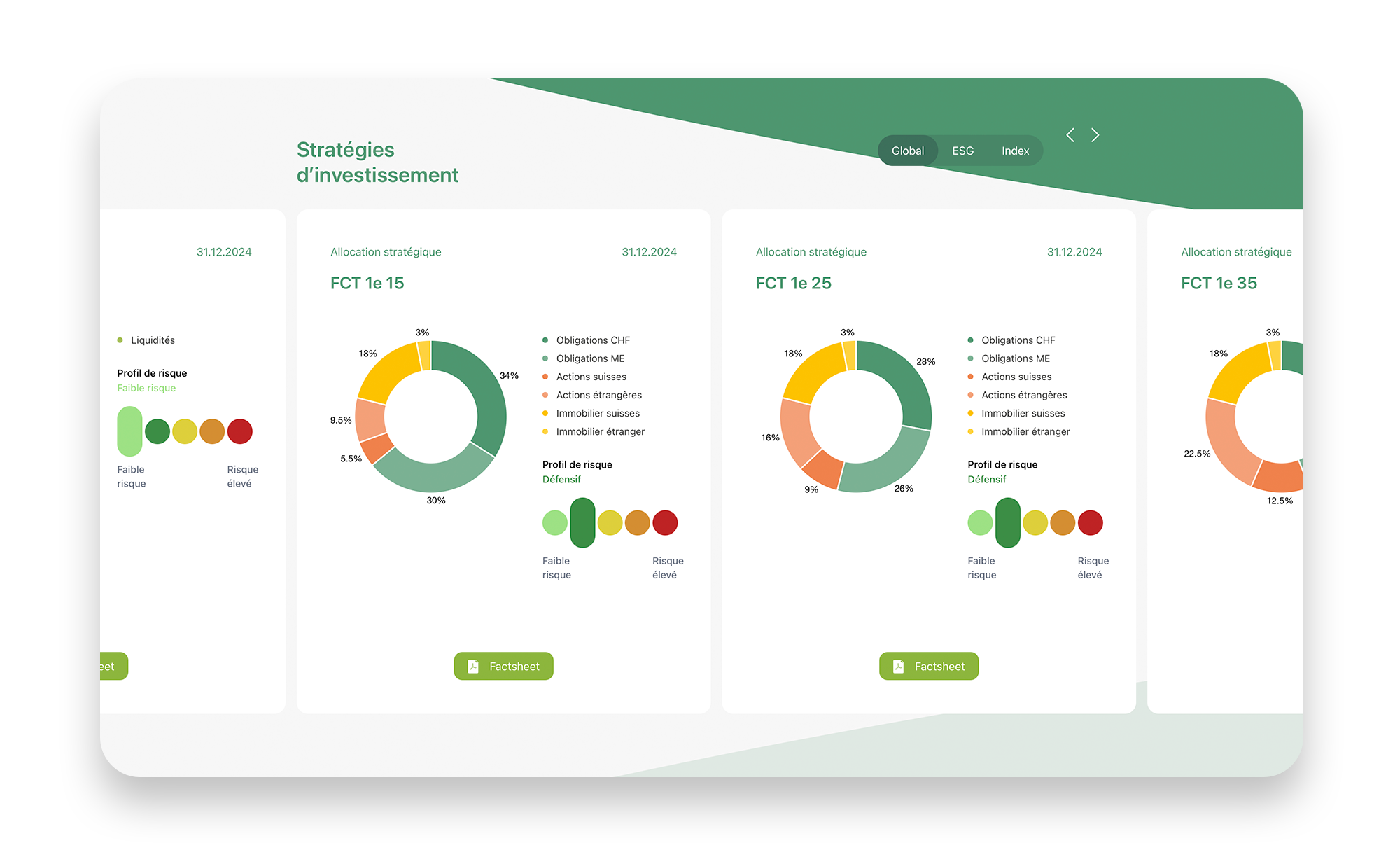Click orange risk dot in FCT 1e 25
1400x857 pixels.
[1063, 523]
